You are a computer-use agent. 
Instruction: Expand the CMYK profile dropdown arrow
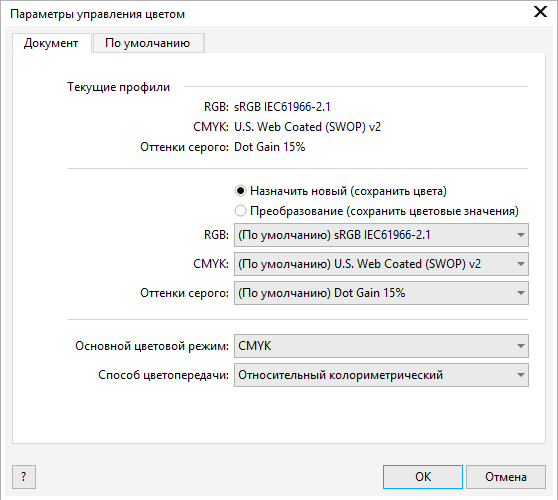click(520, 264)
